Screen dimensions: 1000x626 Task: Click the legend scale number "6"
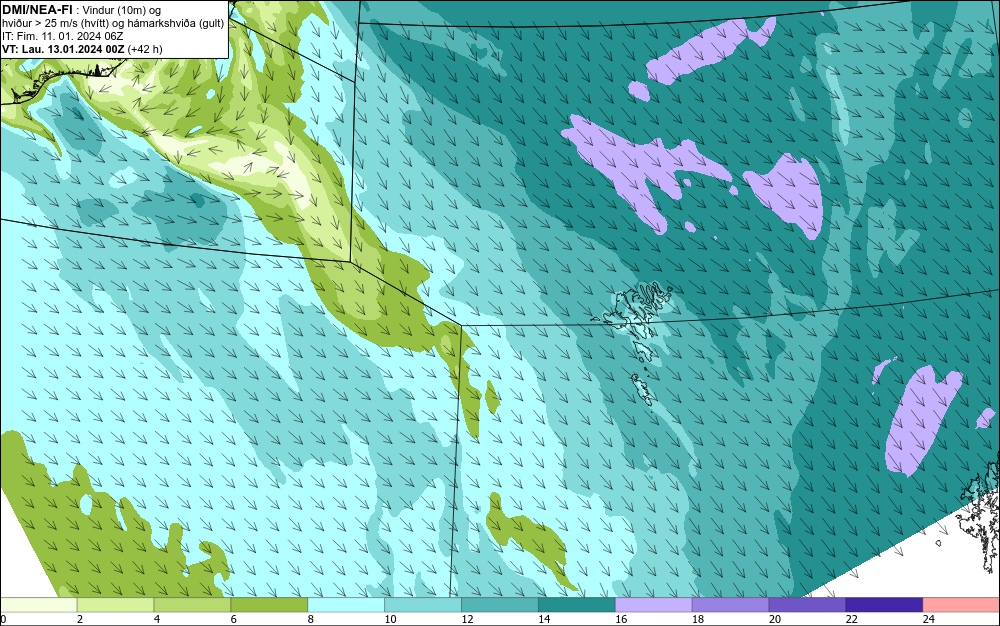tap(233, 619)
